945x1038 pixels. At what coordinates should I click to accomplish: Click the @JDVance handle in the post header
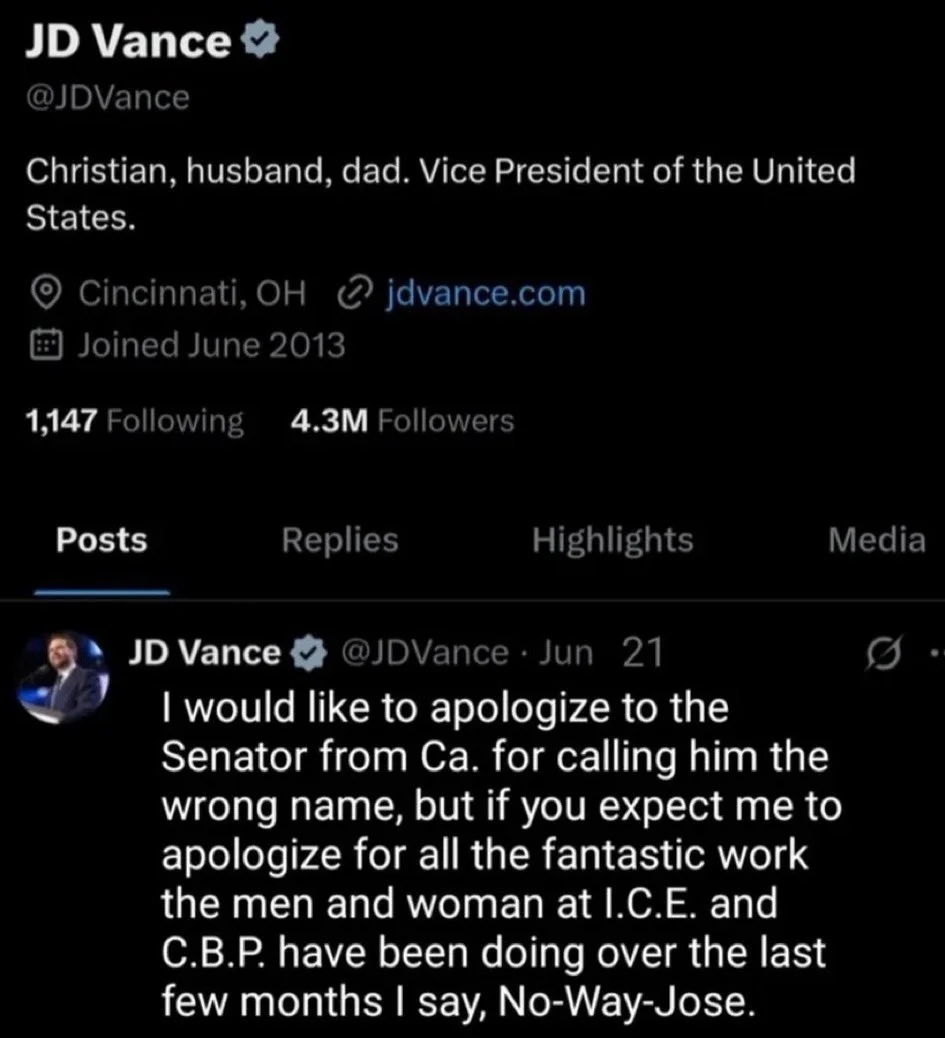425,654
